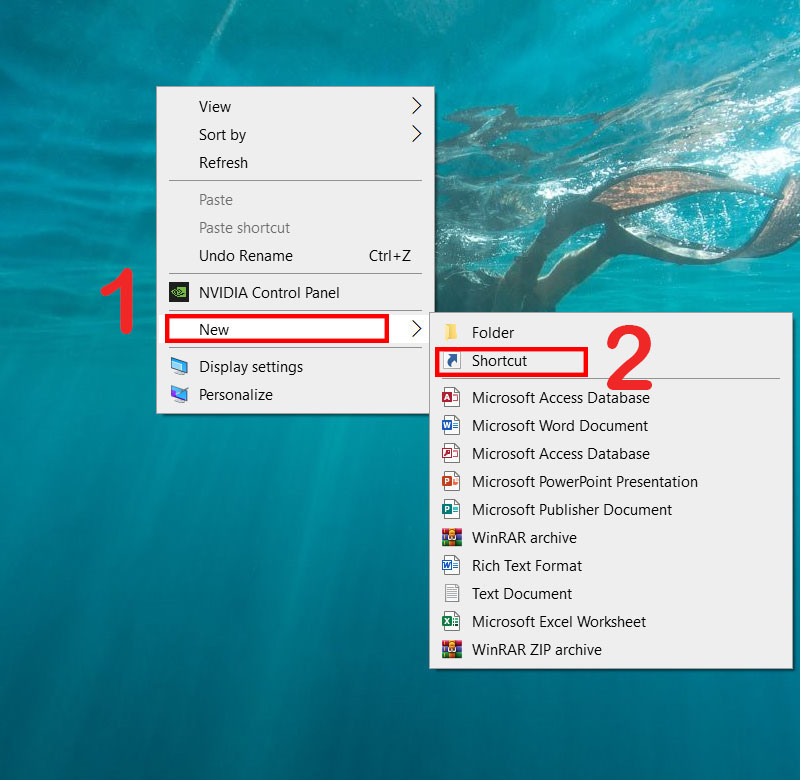Choose the Access Database entry with the red A icon
Image resolution: width=800 pixels, height=780 pixels.
coord(610,397)
